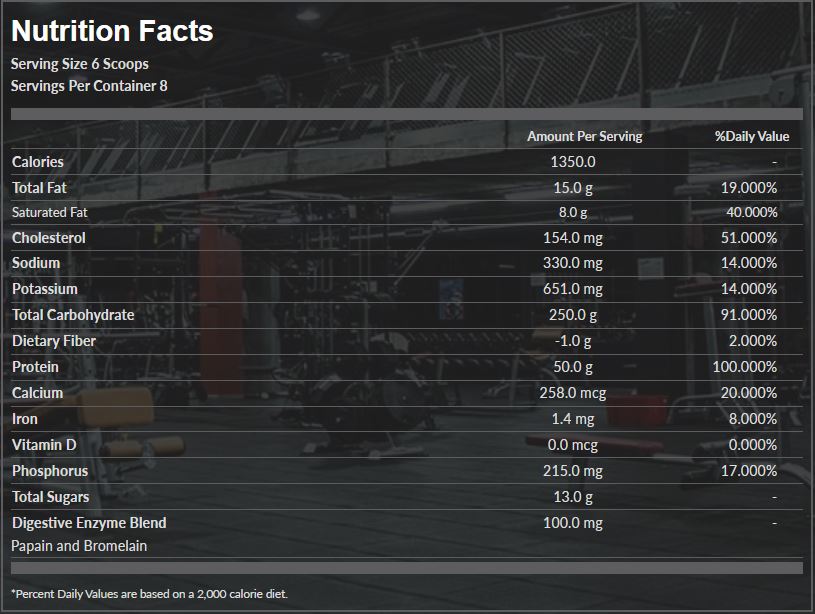Screen dimensions: 815x614
Task: Click the Dietary Fiber -1.0 g amount
Action: click(573, 341)
